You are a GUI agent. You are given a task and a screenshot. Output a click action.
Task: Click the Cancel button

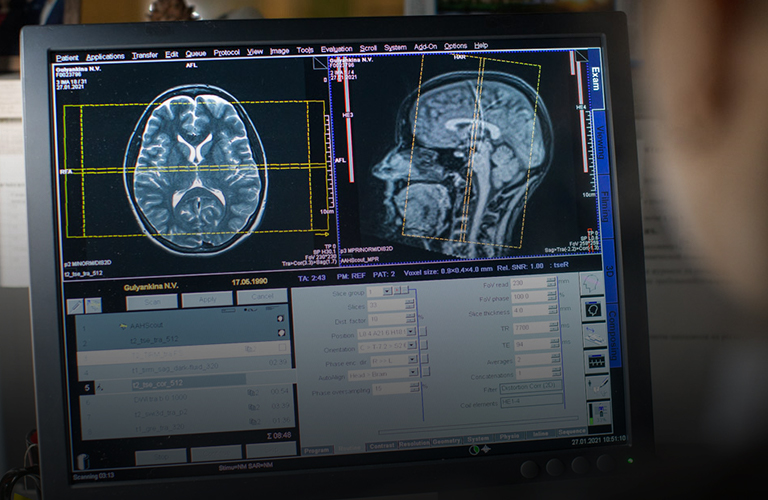coord(262,297)
